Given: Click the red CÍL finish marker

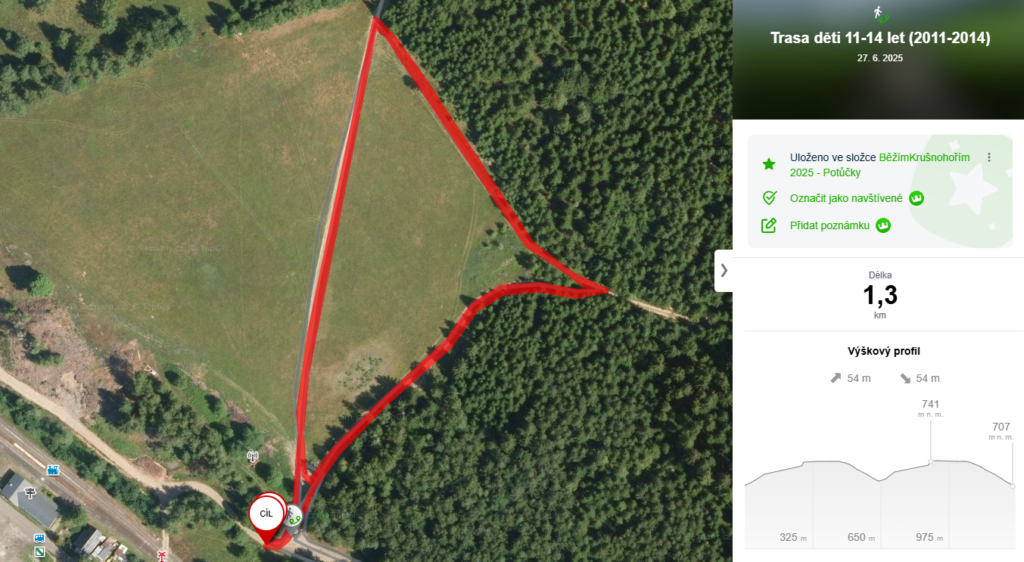Looking at the screenshot, I should (x=266, y=515).
